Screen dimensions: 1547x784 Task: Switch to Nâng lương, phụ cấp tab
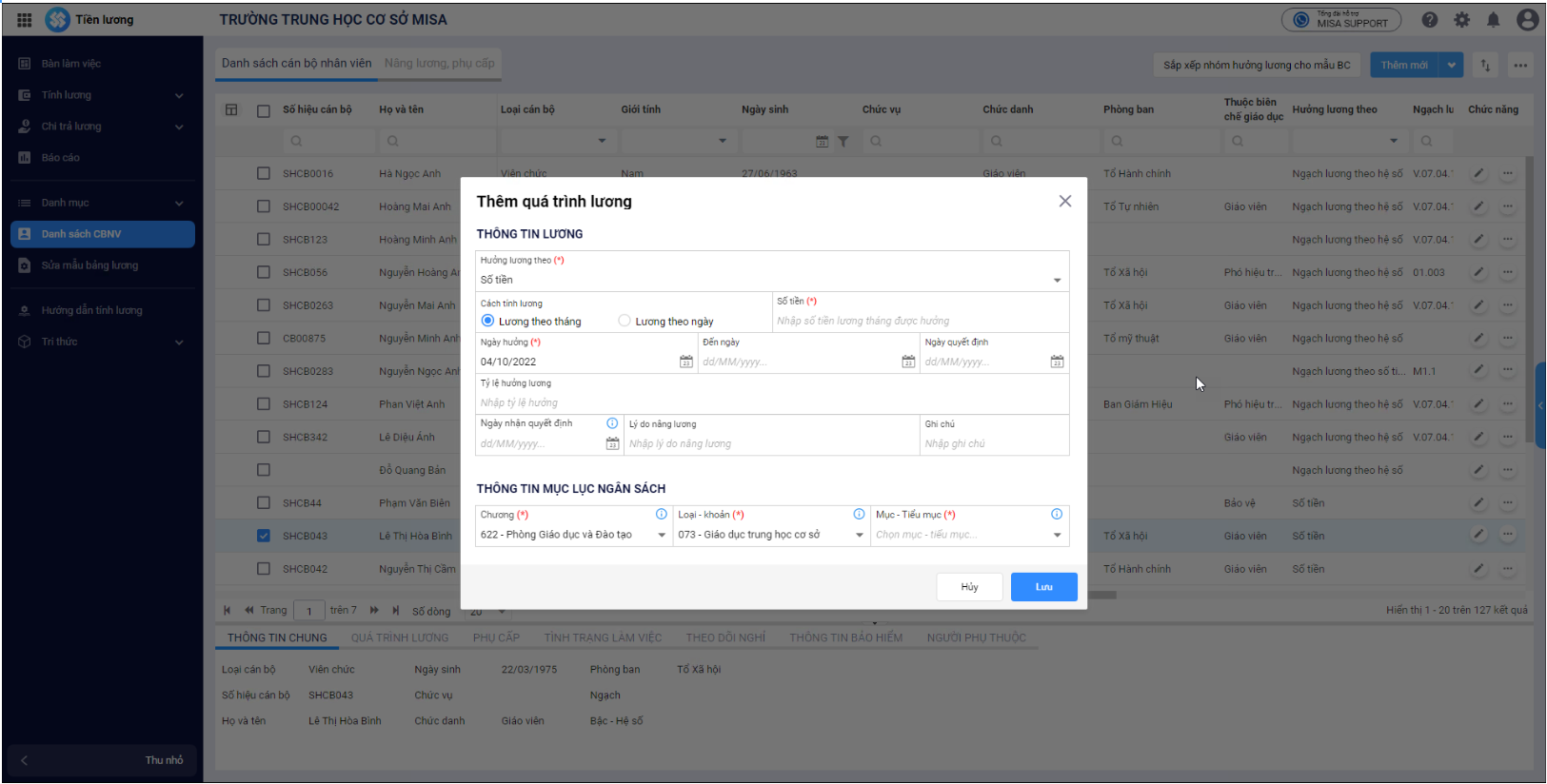click(439, 64)
